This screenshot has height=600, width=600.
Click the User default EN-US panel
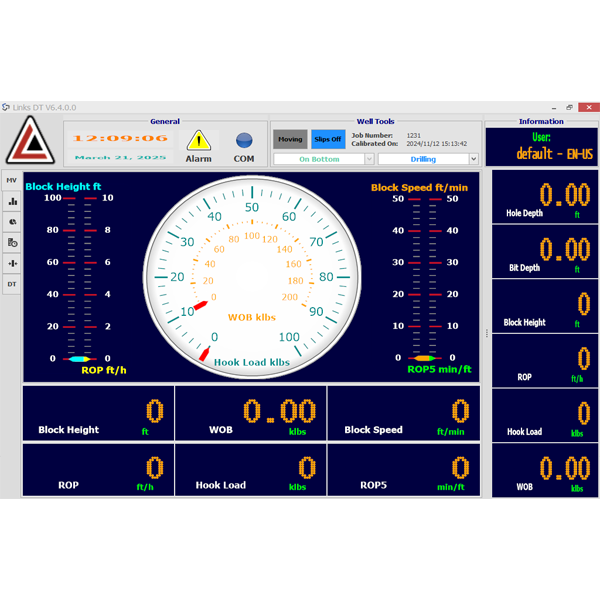pos(541,147)
